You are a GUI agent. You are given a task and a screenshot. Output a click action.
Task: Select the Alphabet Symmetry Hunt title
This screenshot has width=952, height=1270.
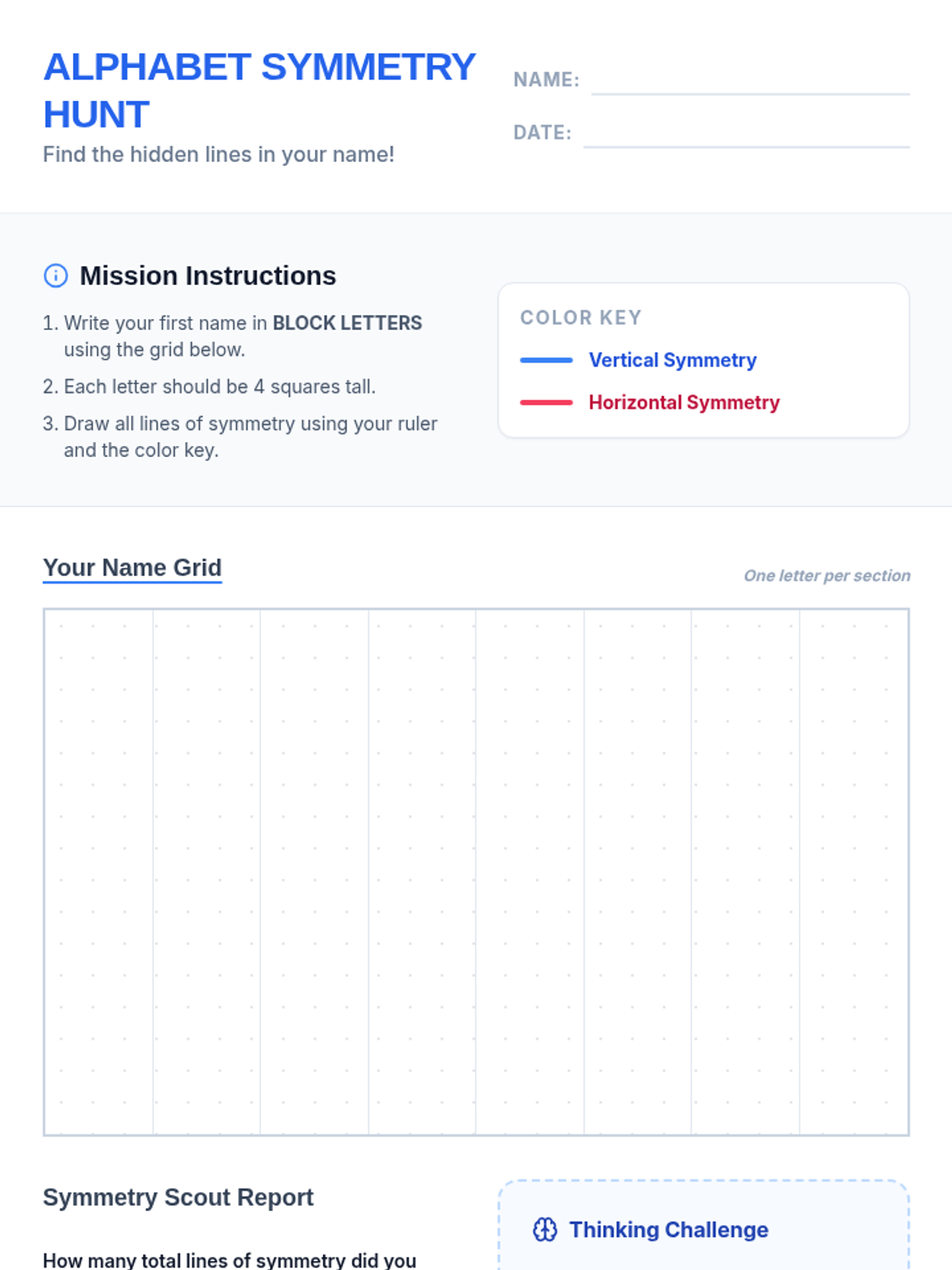tap(259, 90)
